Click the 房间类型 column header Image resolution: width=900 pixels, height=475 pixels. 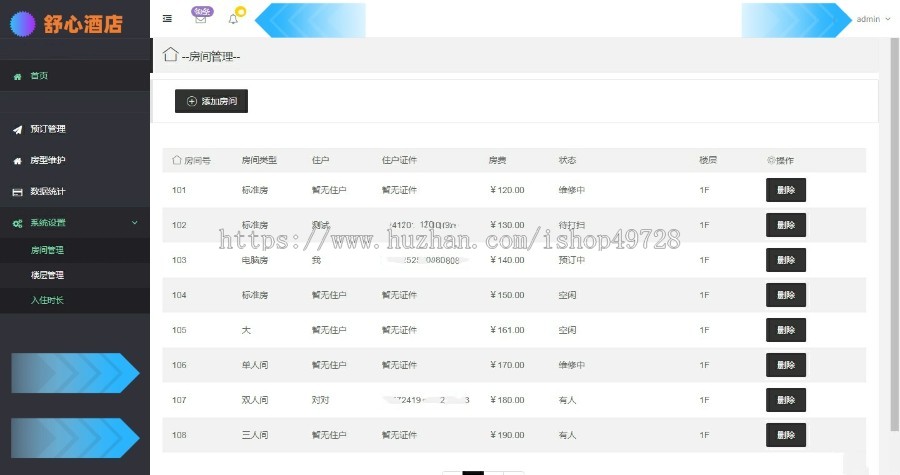(259, 160)
